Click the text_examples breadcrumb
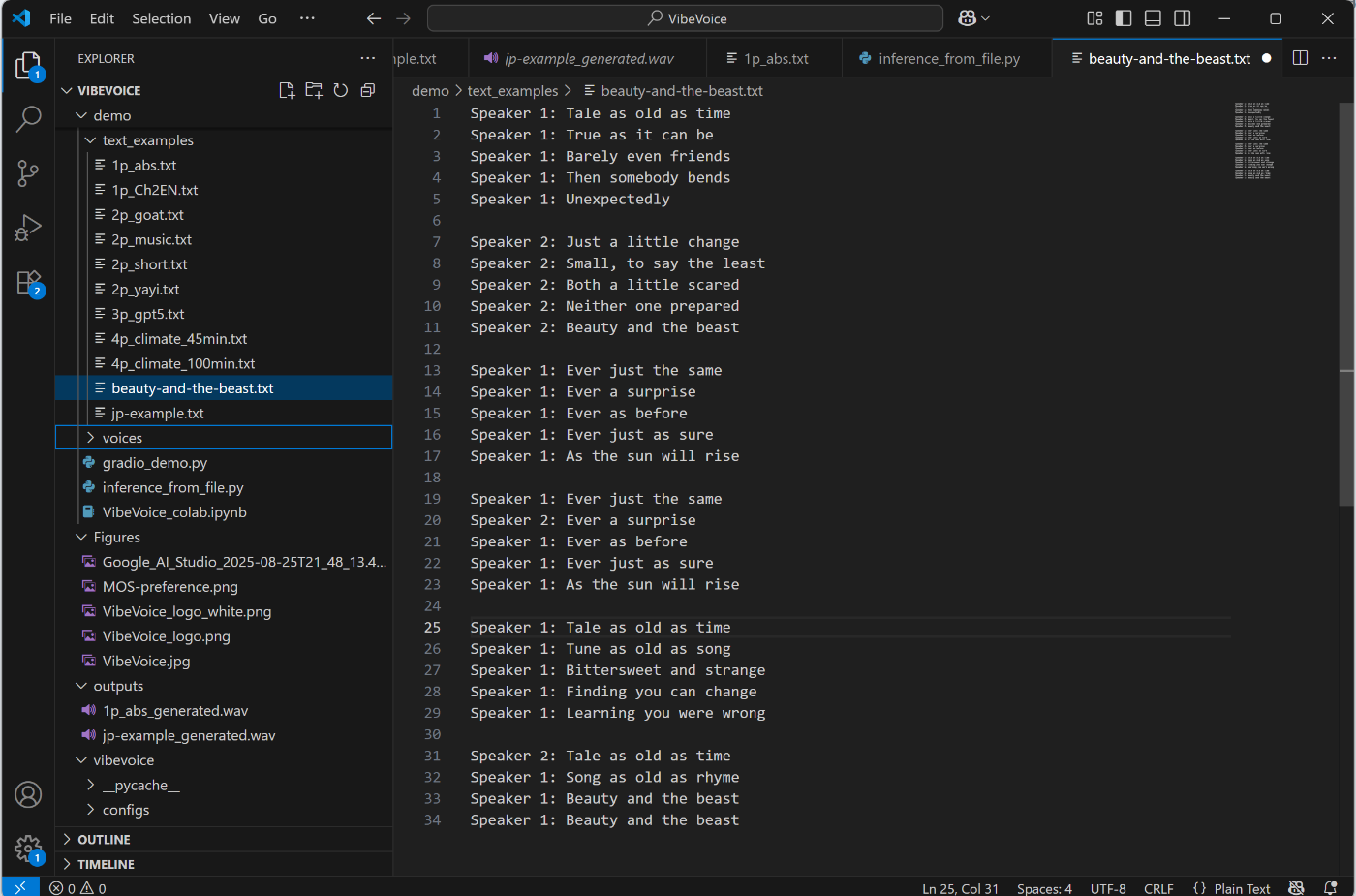 512,90
